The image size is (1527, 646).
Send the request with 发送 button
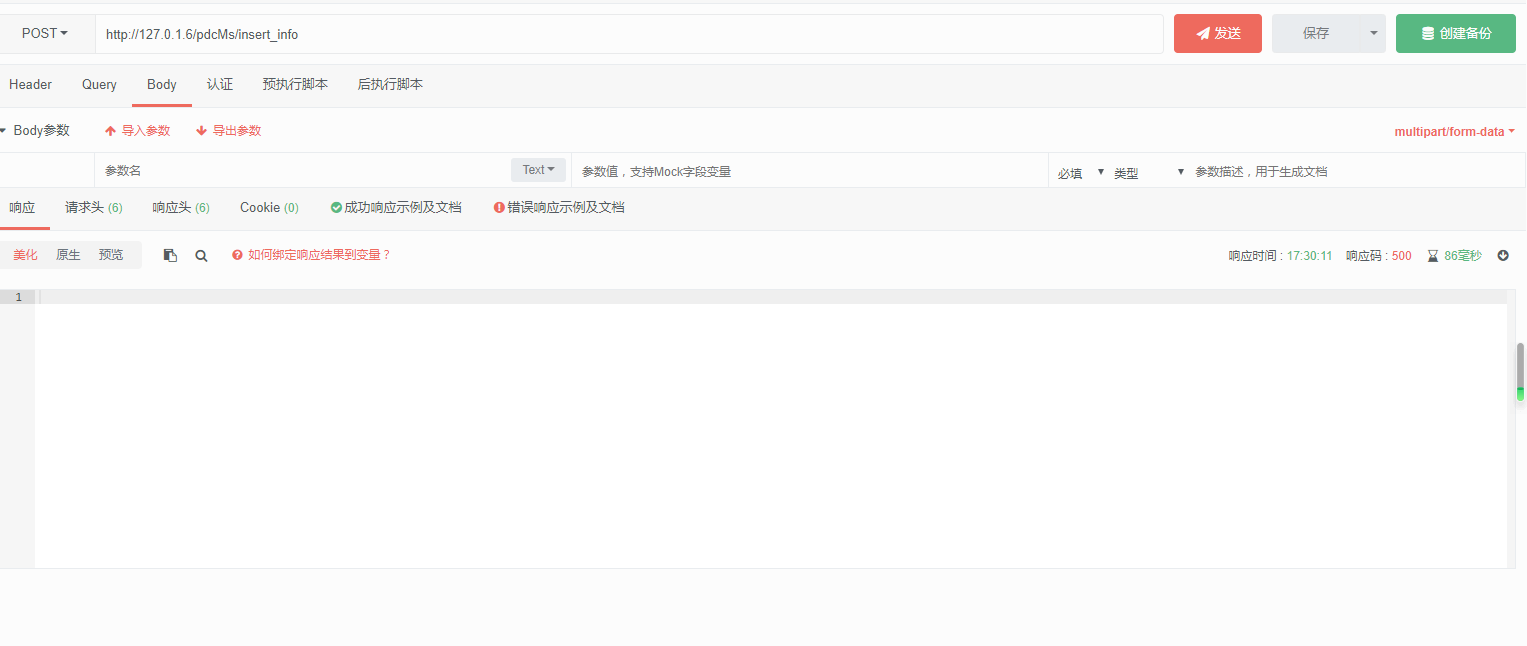point(1218,33)
